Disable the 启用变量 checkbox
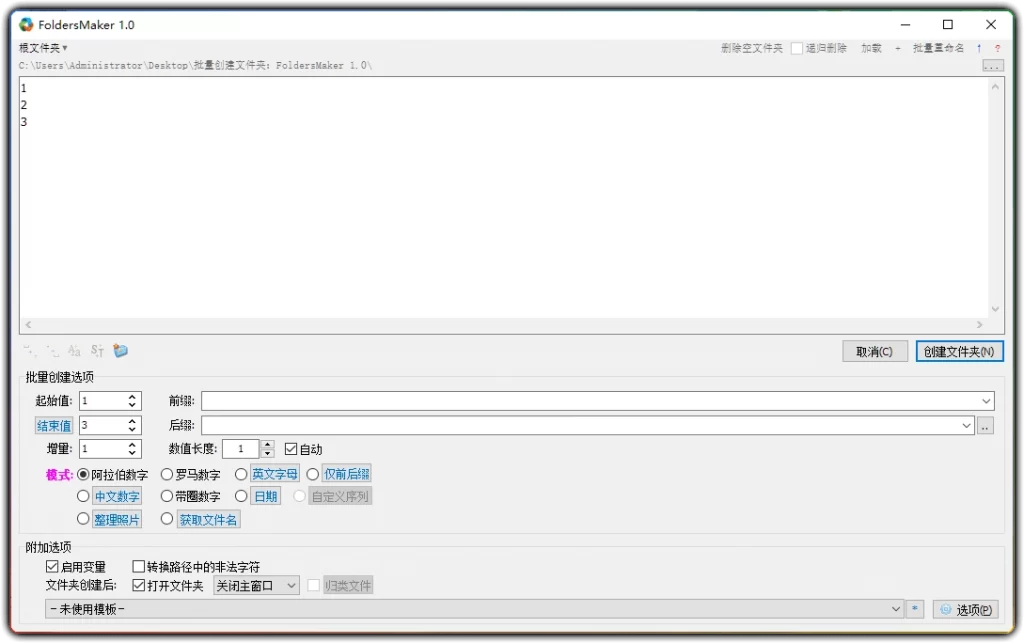 (x=52, y=566)
